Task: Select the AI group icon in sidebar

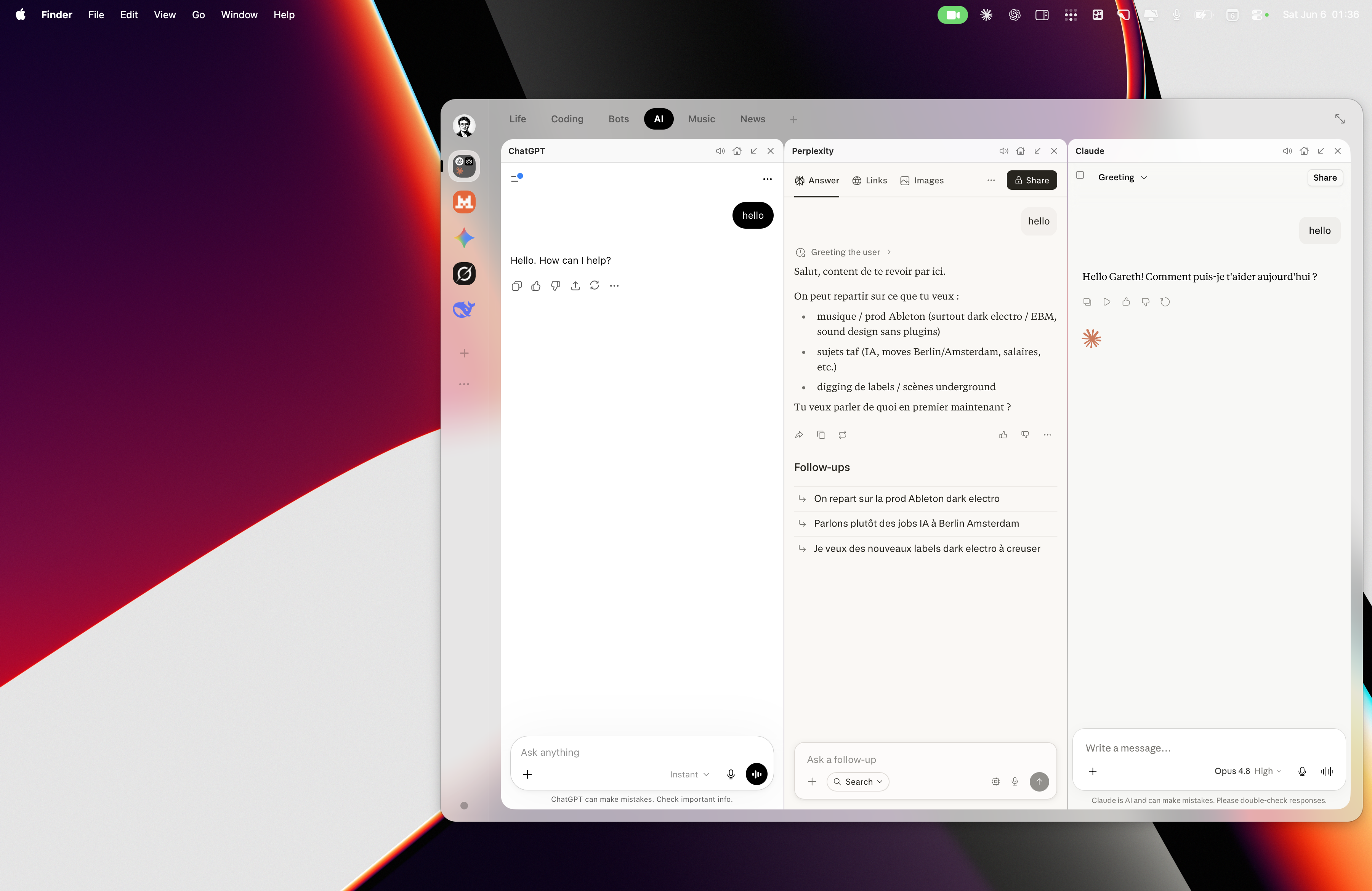Action: (464, 166)
